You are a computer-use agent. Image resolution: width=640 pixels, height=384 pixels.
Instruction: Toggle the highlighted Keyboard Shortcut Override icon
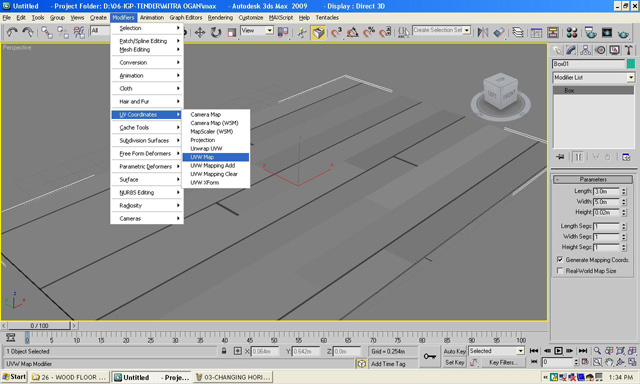click(x=318, y=32)
